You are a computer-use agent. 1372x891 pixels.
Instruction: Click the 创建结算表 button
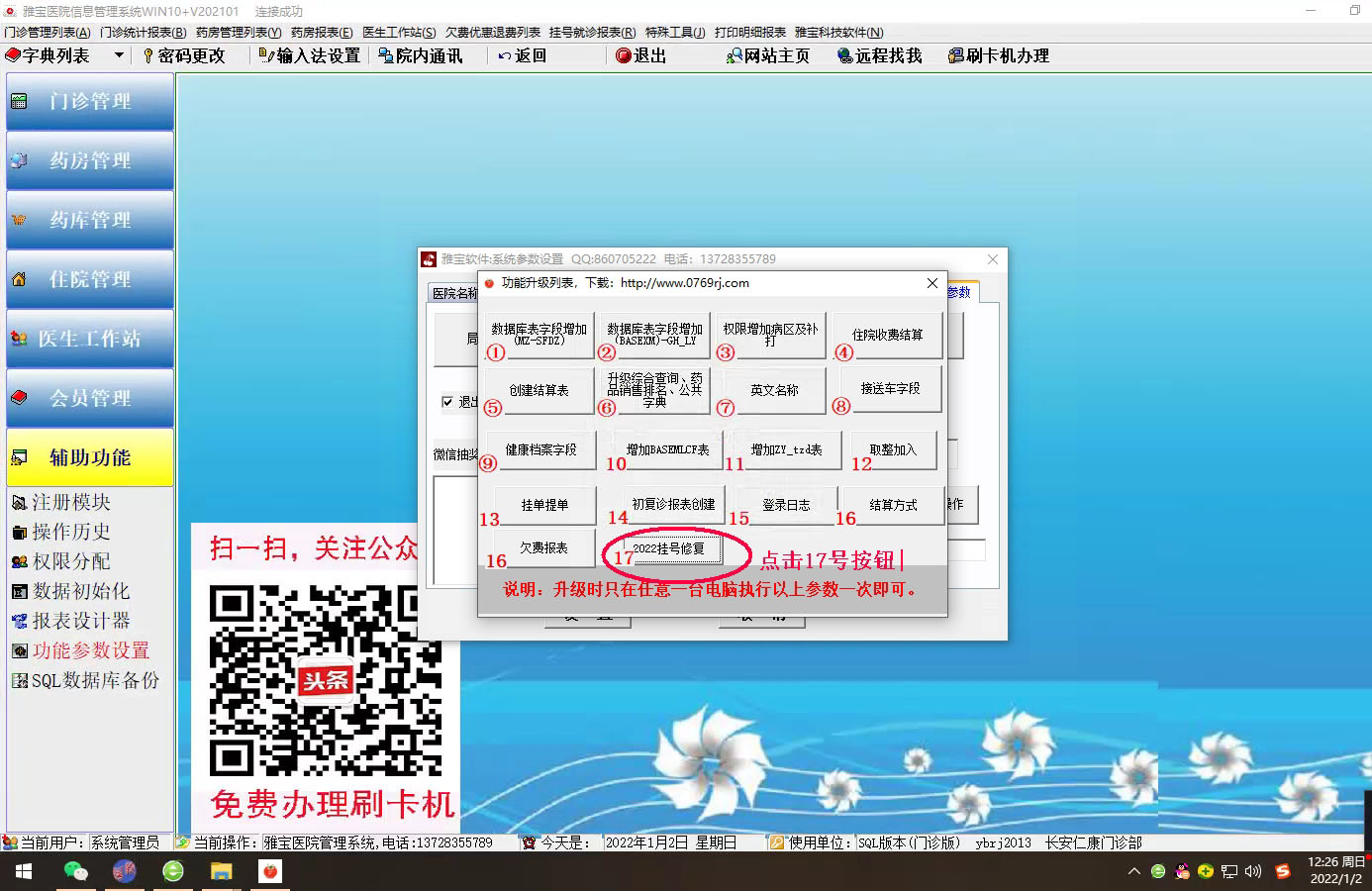pos(539,391)
